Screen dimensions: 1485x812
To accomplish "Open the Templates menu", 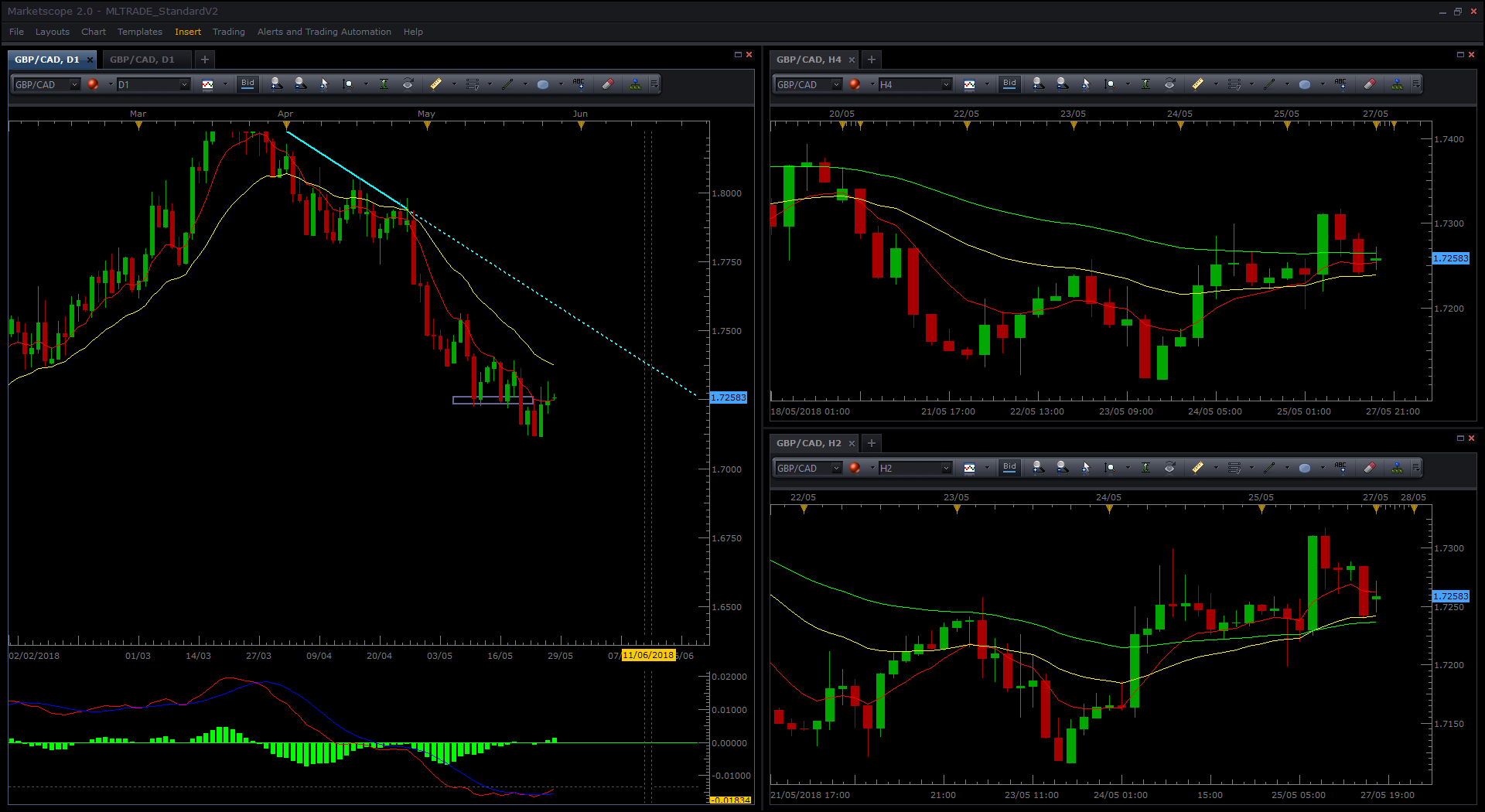I will click(x=140, y=32).
